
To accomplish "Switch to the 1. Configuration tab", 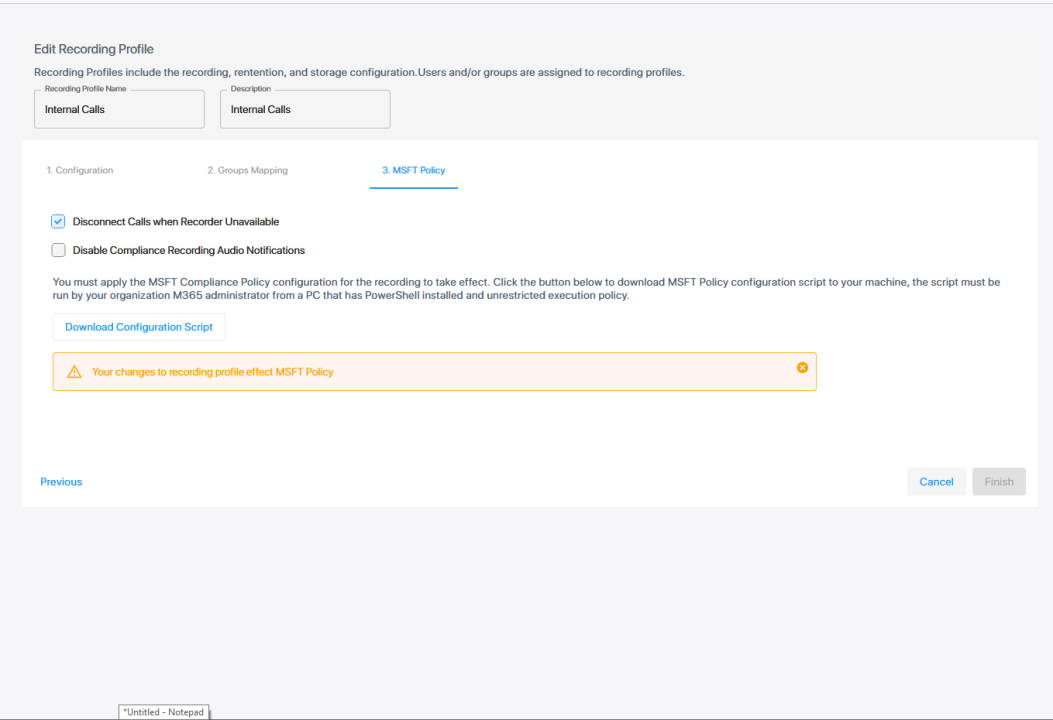I will [80, 171].
